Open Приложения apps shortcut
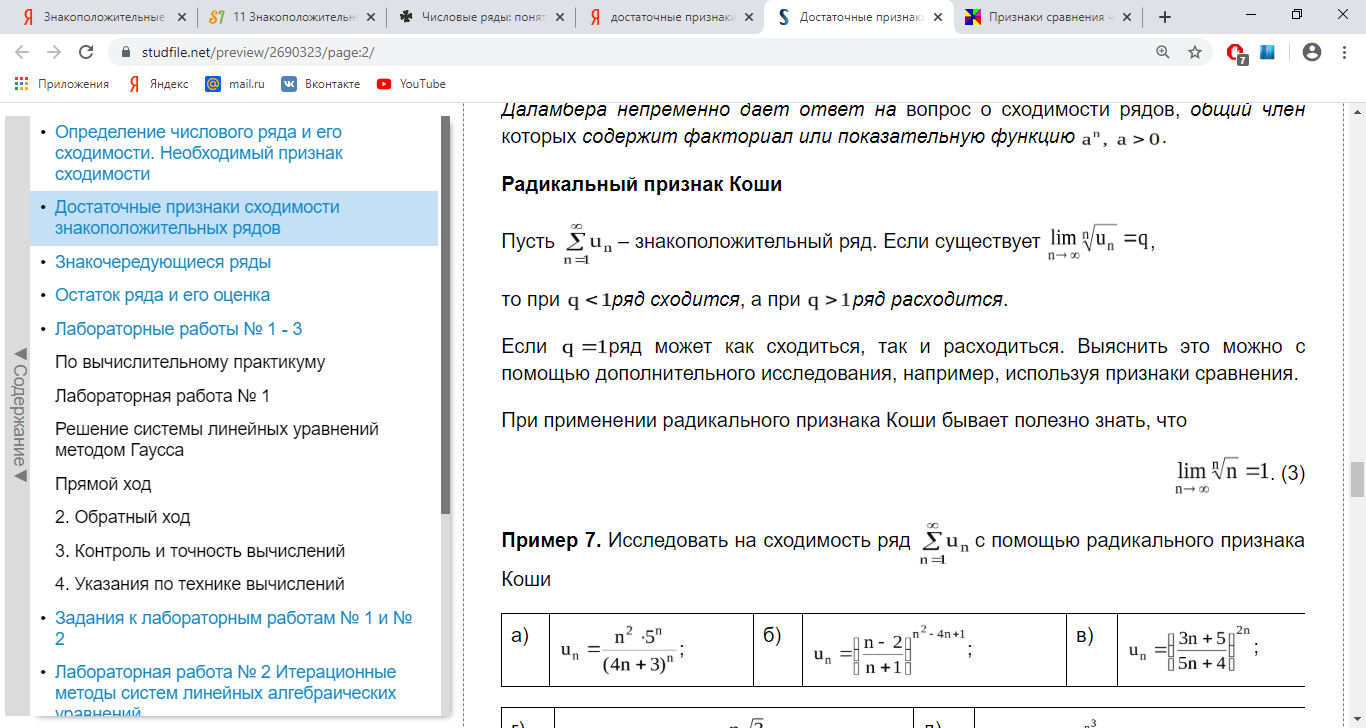1366x728 pixels. click(62, 84)
